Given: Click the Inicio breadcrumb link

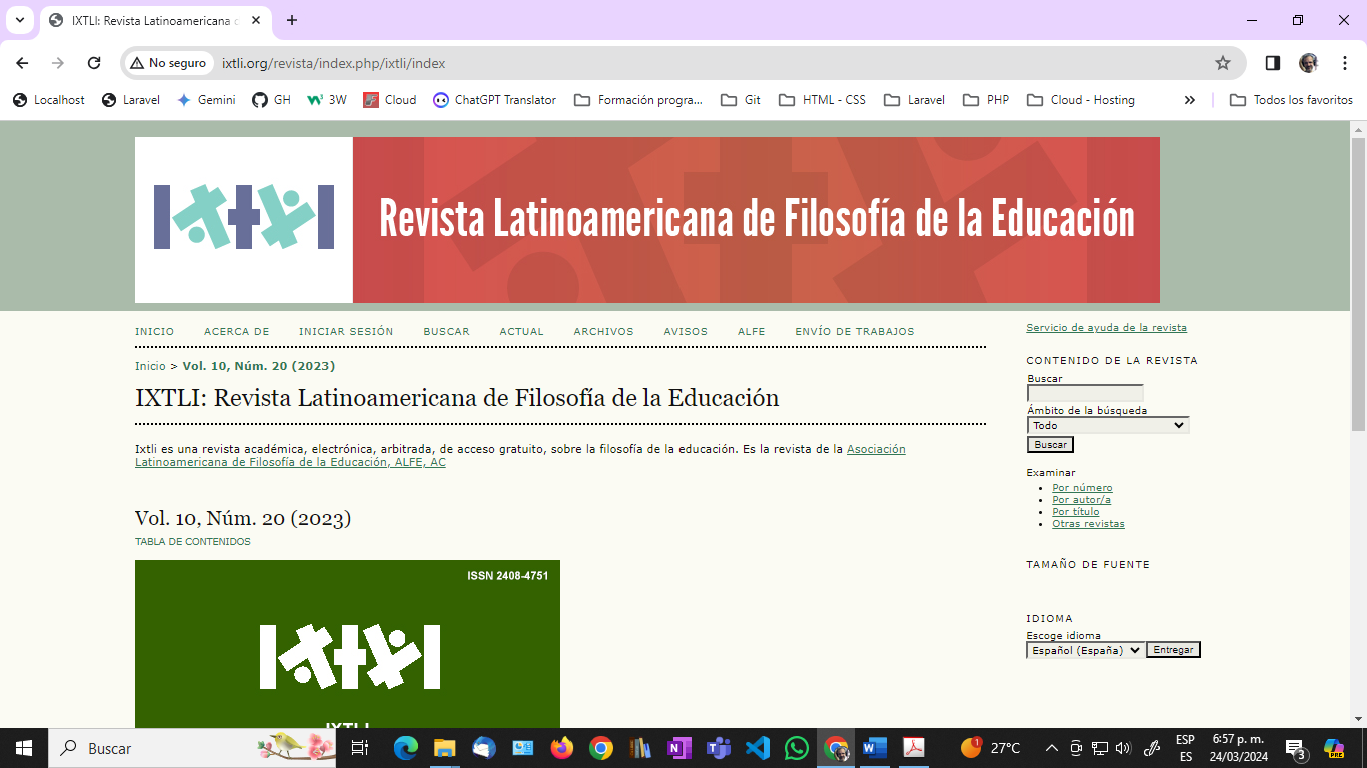Looking at the screenshot, I should (150, 366).
